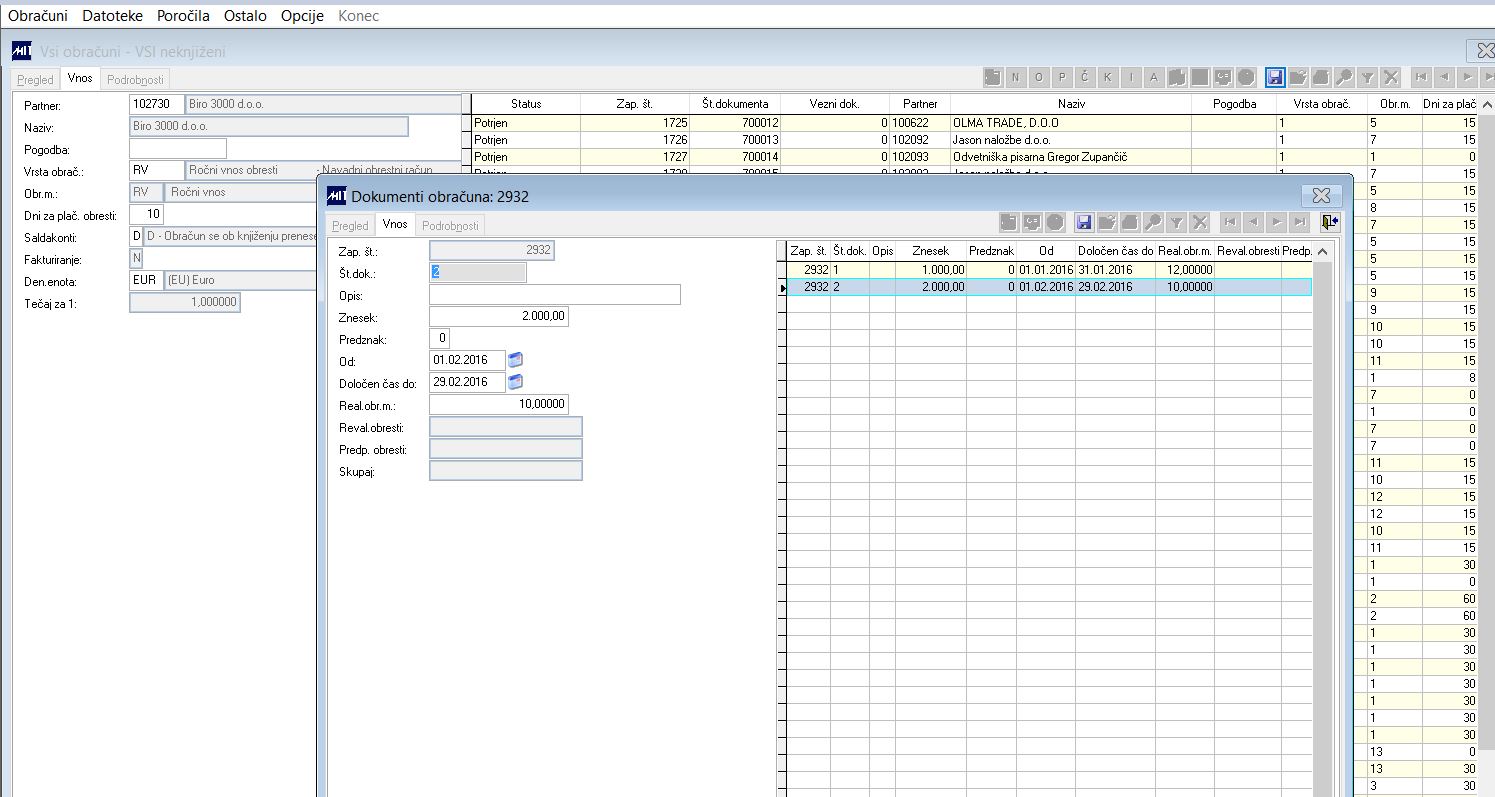1495x797 pixels.
Task: Open the Opcije menu
Action: click(x=303, y=16)
